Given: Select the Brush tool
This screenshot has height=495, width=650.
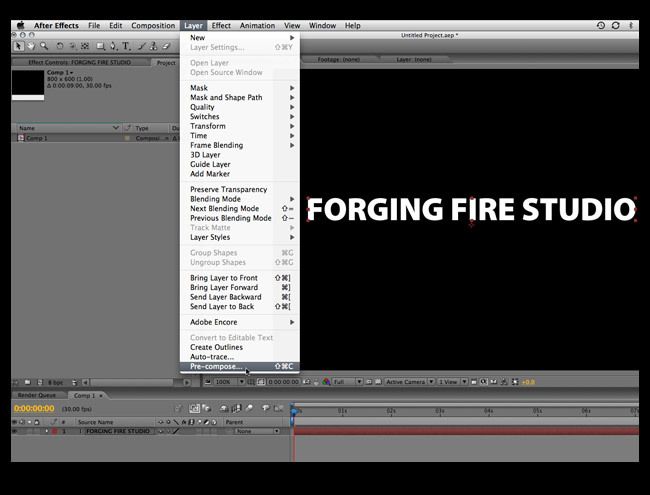Looking at the screenshot, I should click(x=142, y=46).
